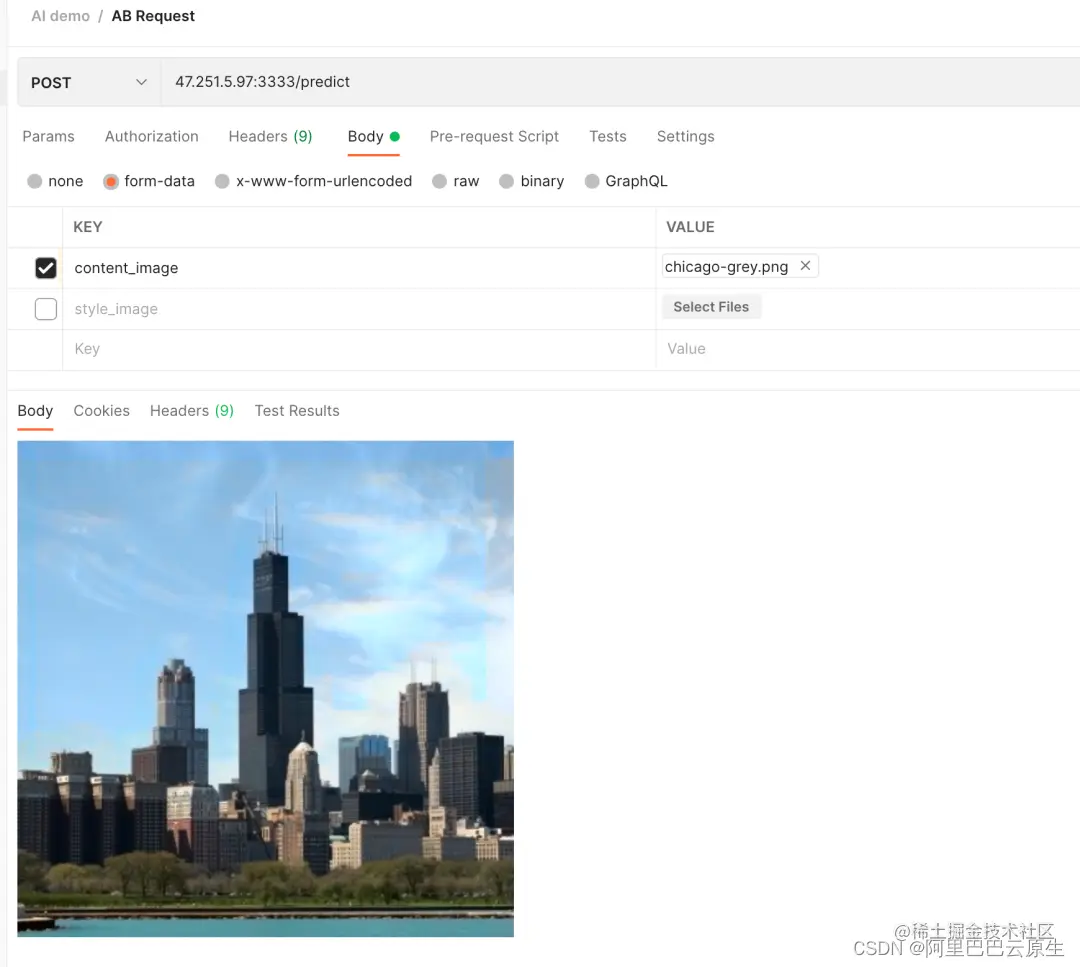The image size is (1080, 967).
Task: Uncheck the content_image row checkbox
Action: (45, 267)
